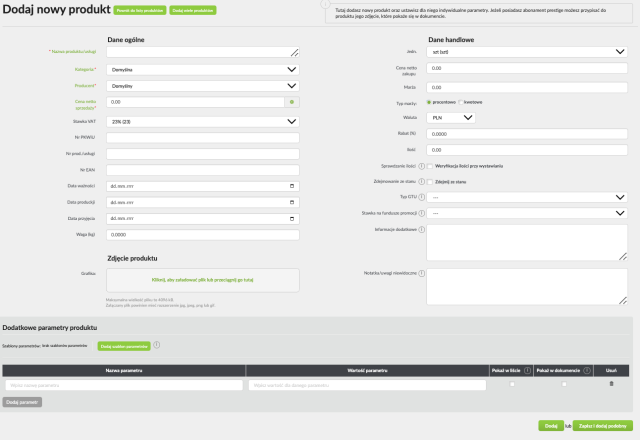
Task: Open the Waluta currency dropdown
Action: (450, 117)
